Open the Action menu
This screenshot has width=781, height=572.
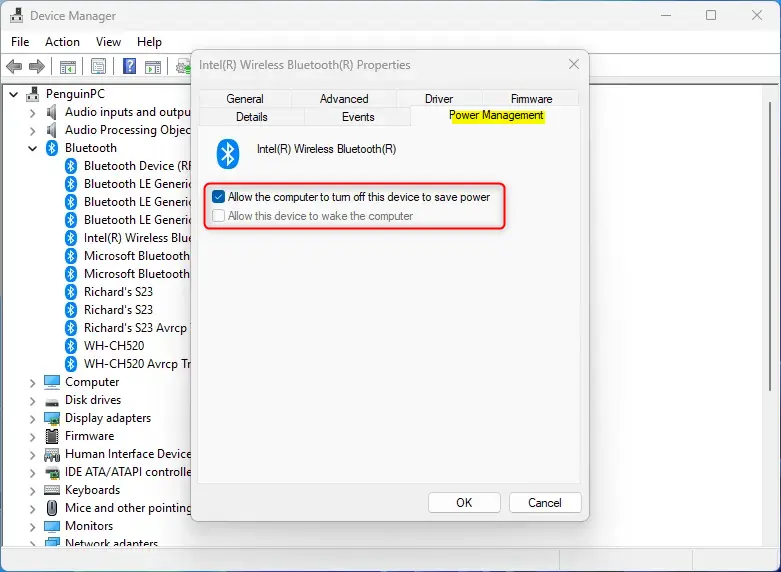pyautogui.click(x=62, y=42)
